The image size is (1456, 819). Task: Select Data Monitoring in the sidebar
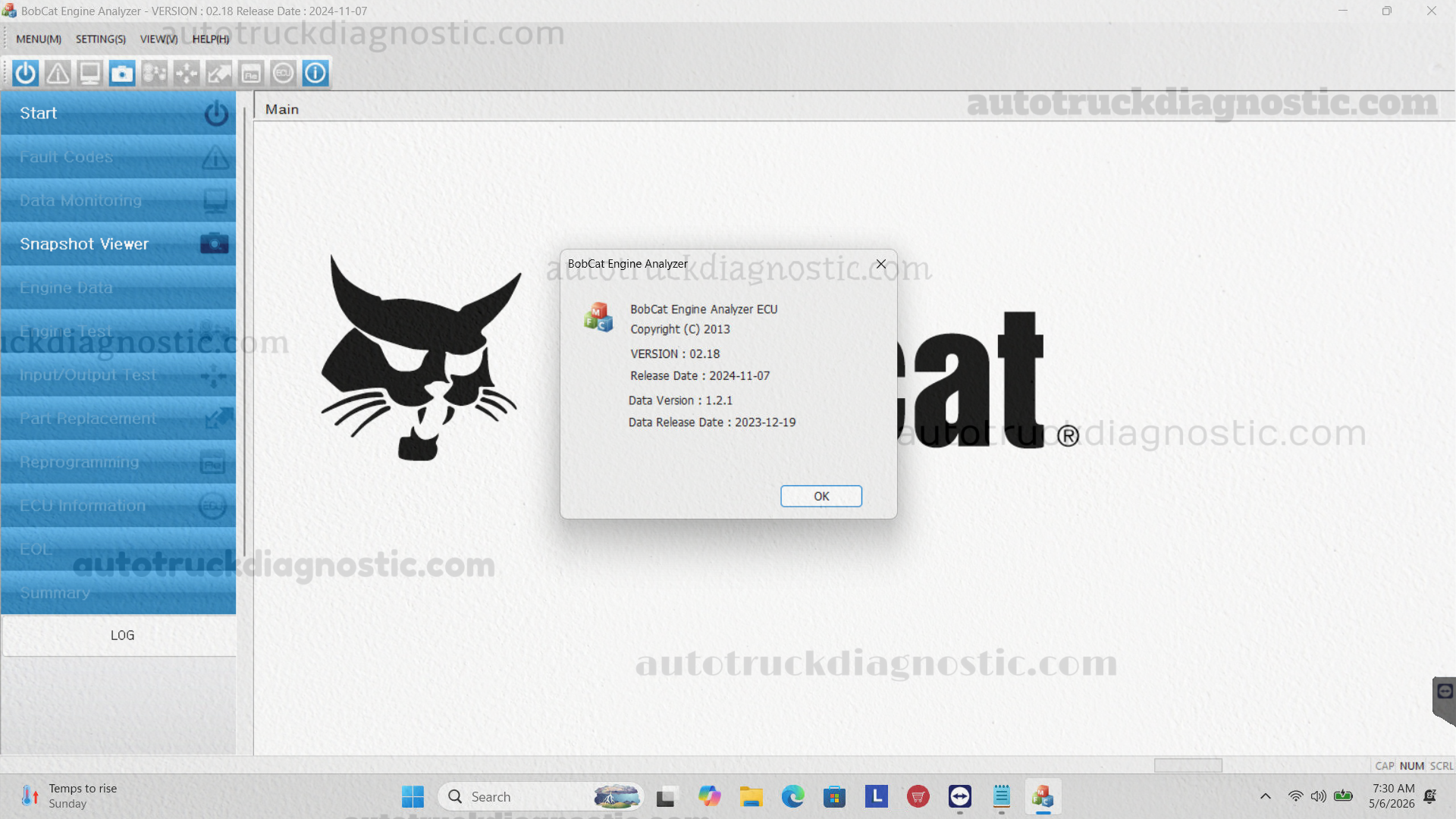[118, 200]
